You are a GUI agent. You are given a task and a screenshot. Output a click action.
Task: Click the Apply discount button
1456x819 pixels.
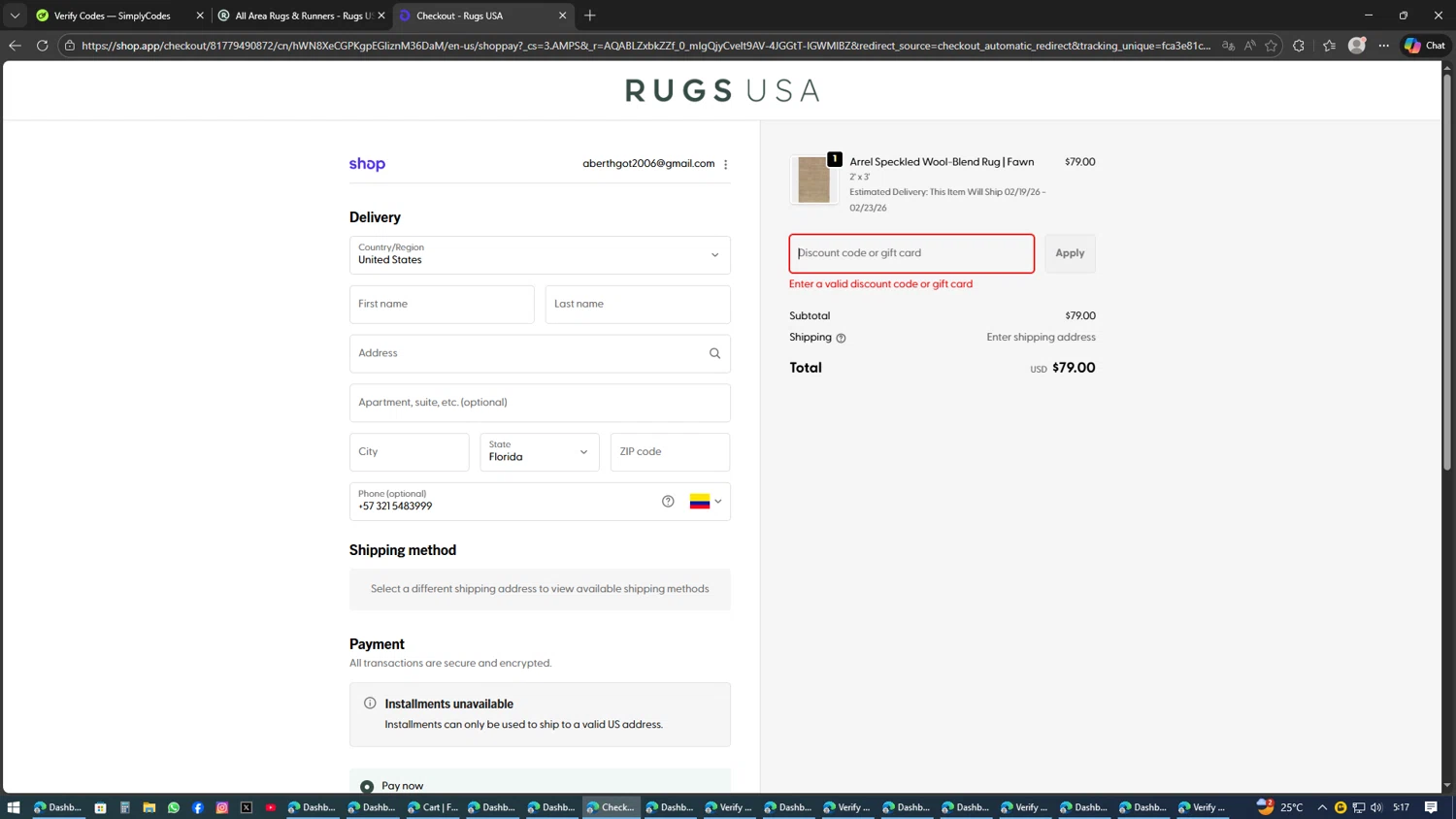click(x=1070, y=253)
